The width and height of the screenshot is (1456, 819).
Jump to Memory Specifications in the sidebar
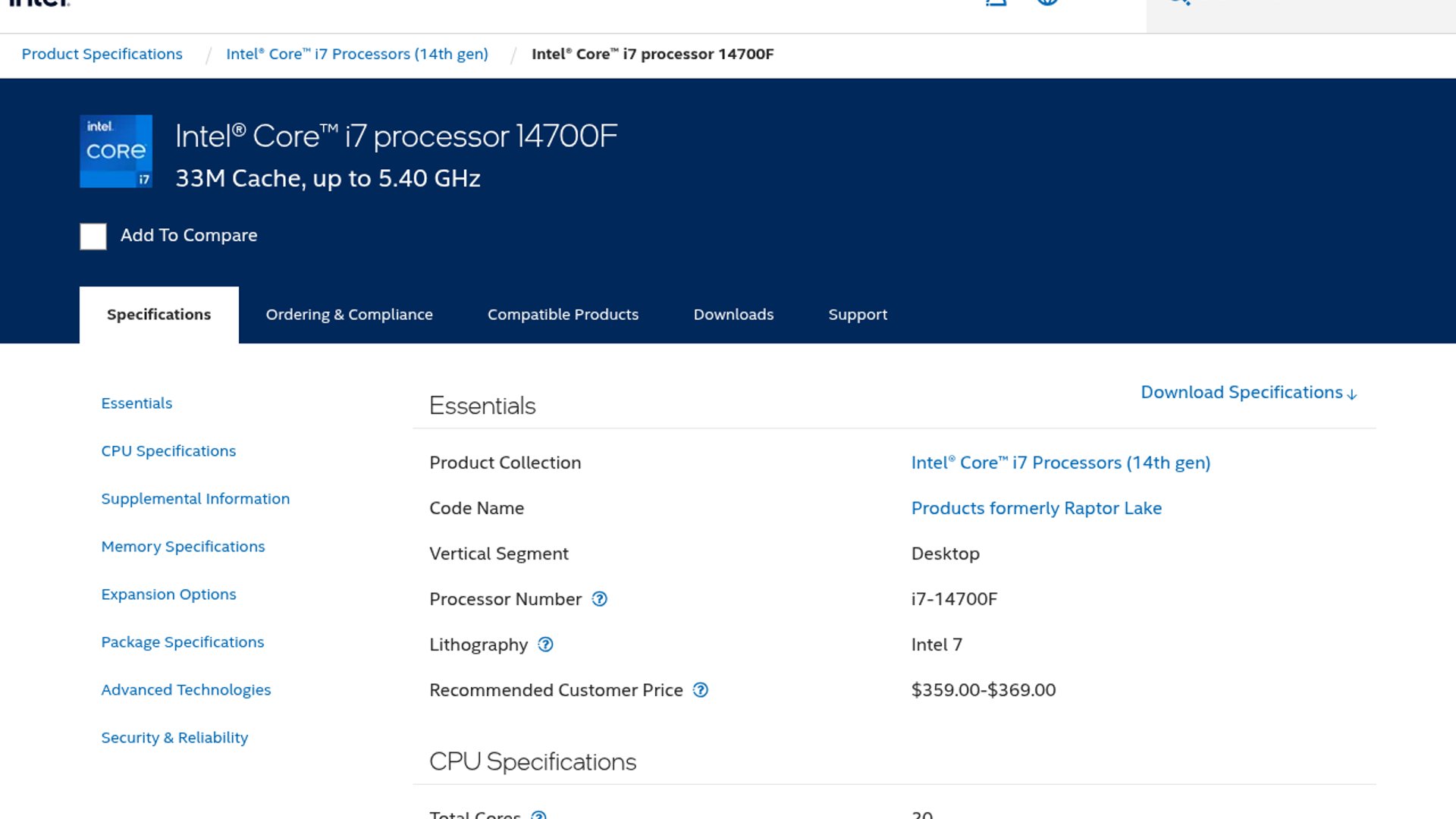[183, 547]
